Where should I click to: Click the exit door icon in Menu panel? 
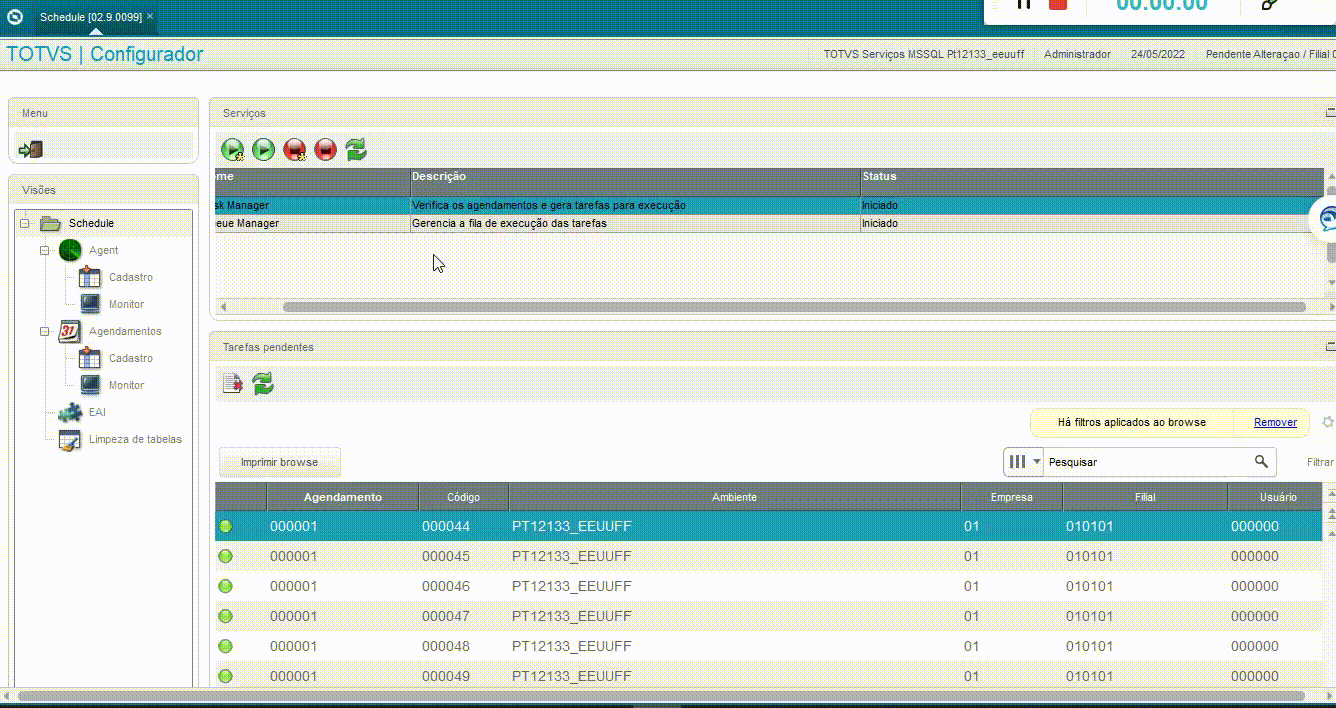click(31, 149)
